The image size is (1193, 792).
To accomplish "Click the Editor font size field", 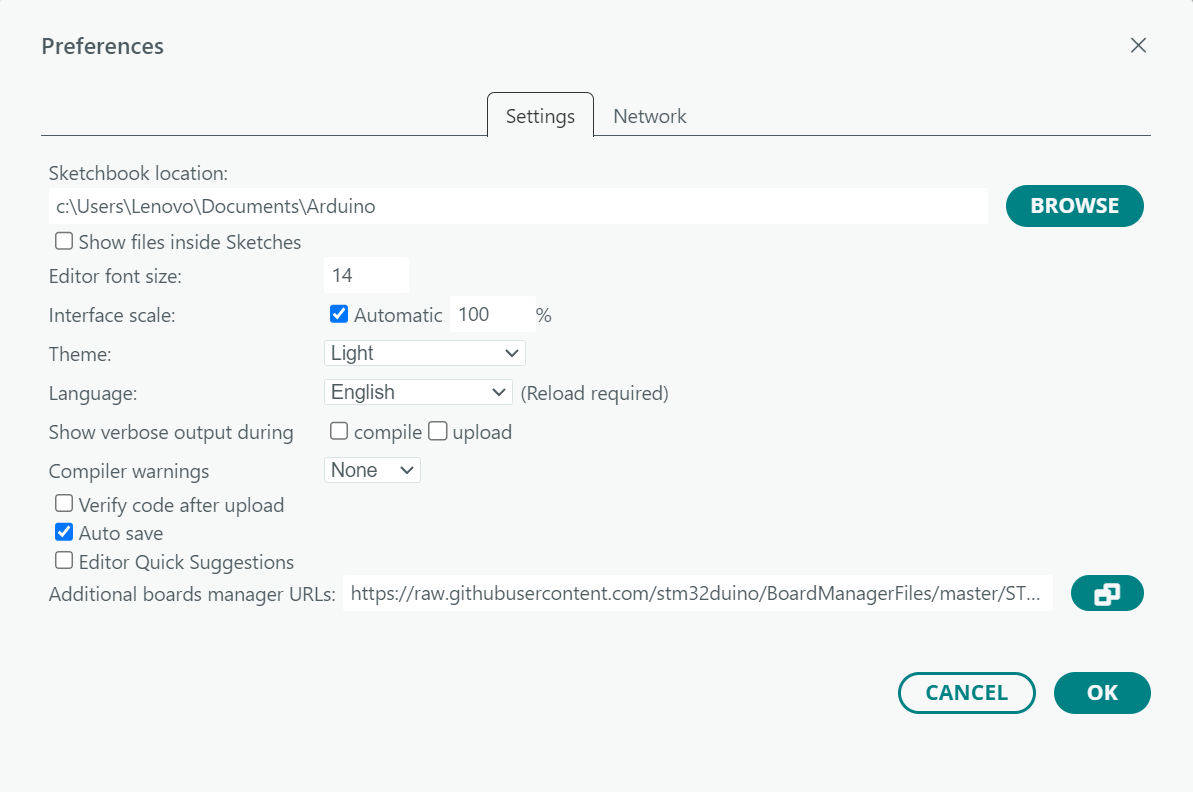I will (366, 275).
